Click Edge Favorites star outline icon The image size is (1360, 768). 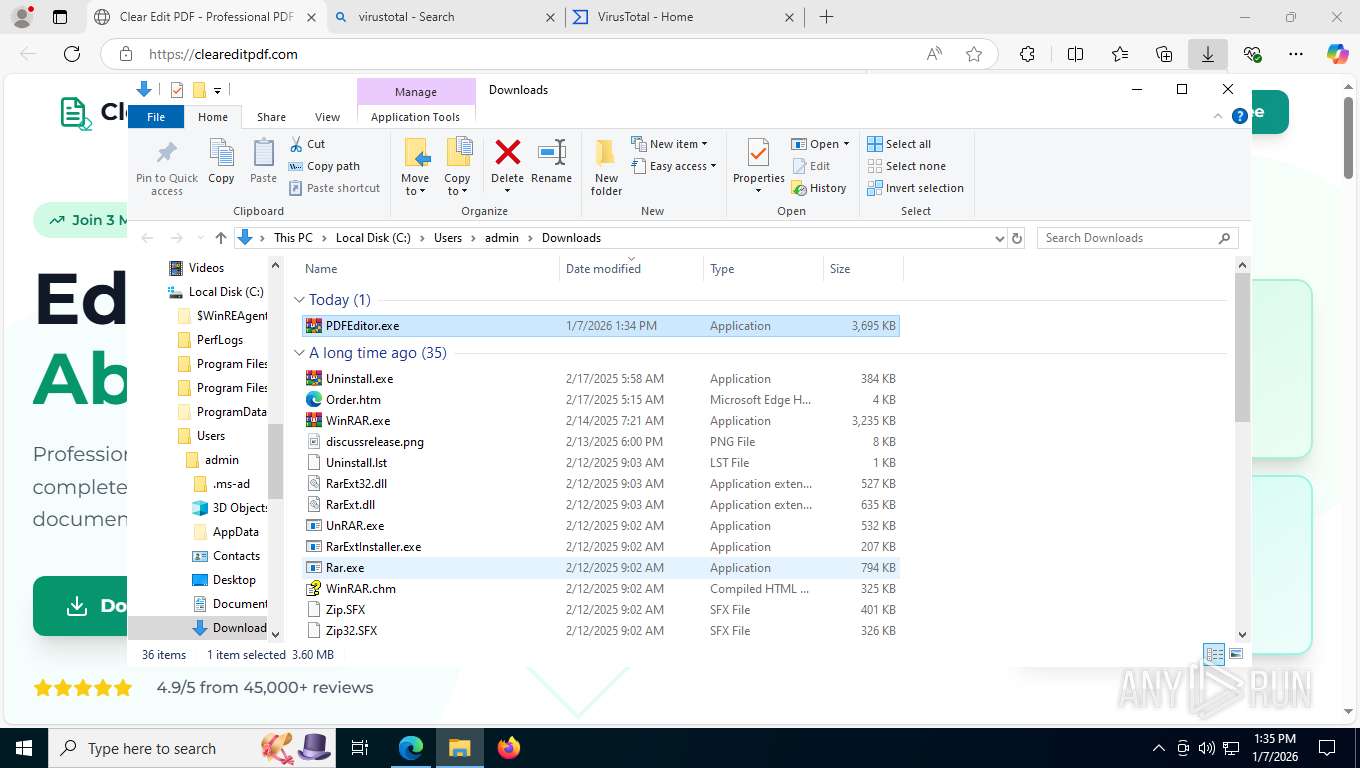974,54
